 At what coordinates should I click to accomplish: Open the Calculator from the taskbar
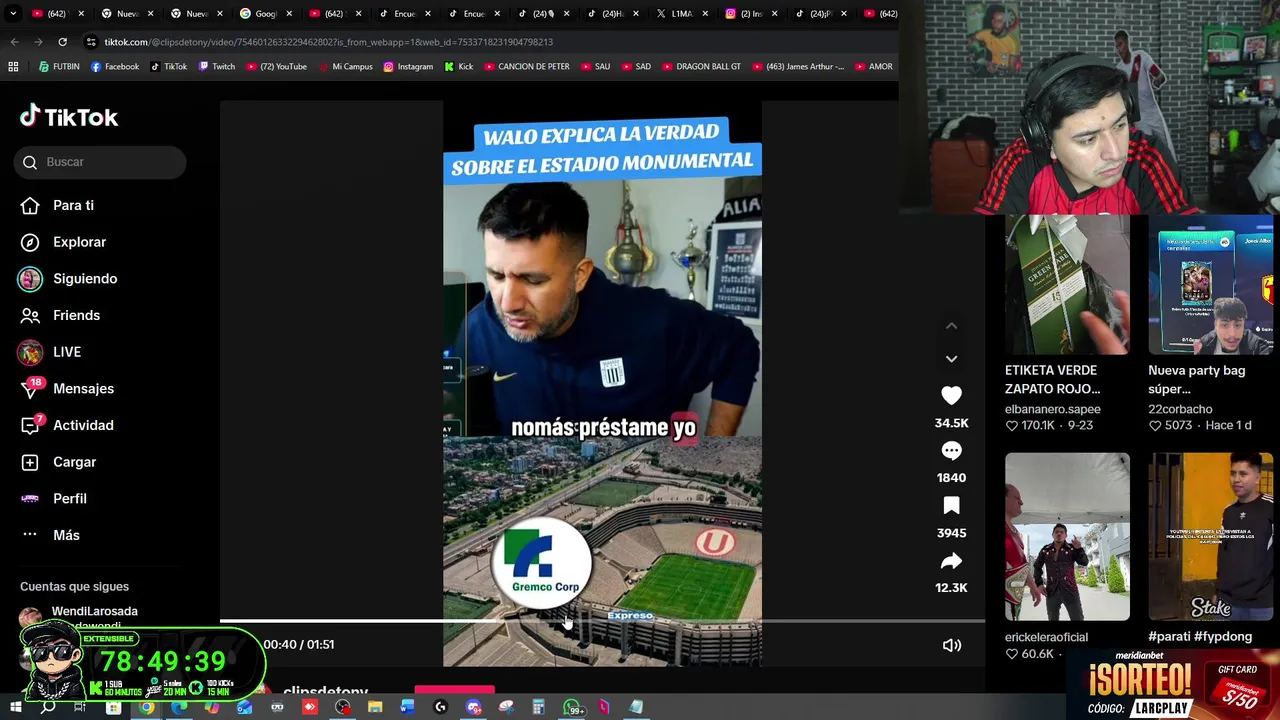538,708
